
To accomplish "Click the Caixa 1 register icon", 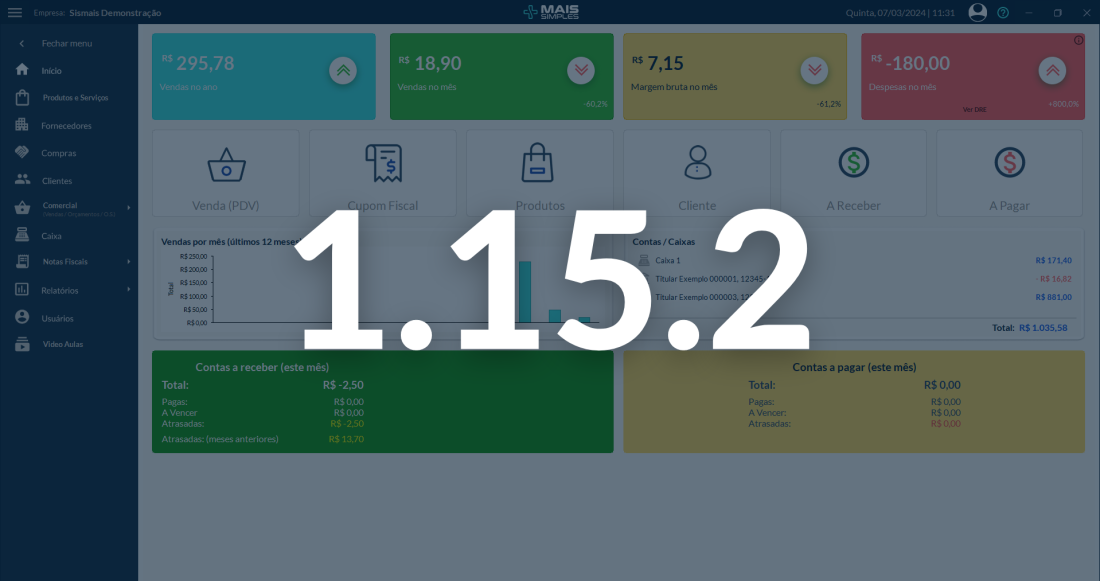I will tap(644, 260).
